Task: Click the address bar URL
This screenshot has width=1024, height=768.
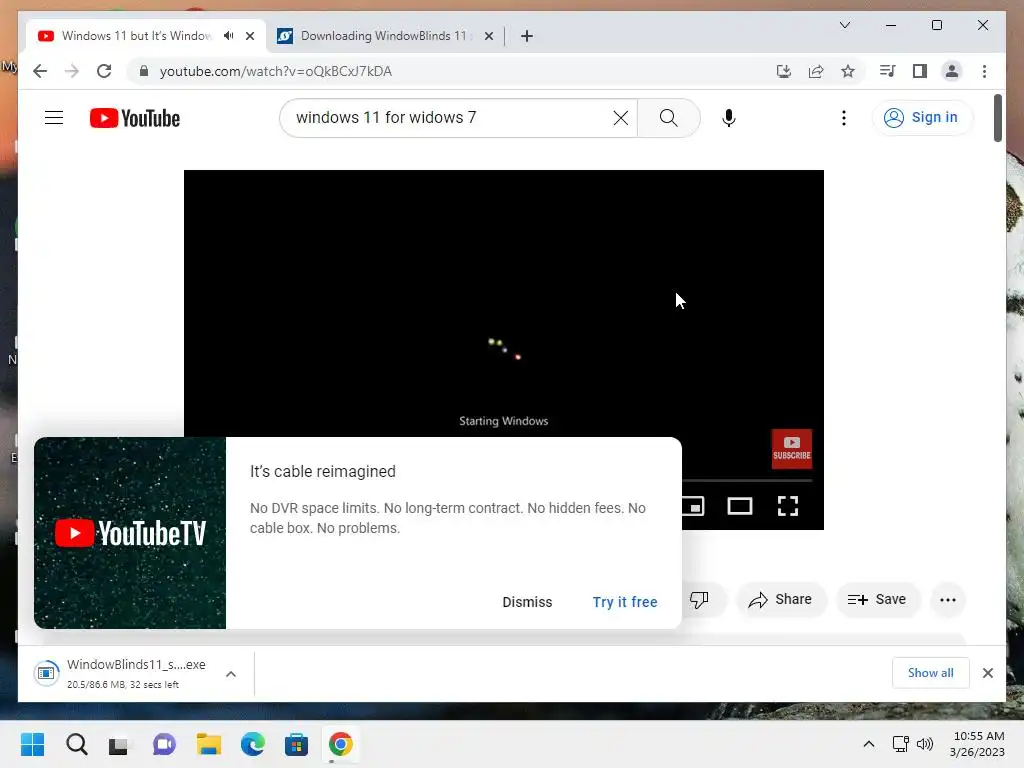Action: point(276,71)
